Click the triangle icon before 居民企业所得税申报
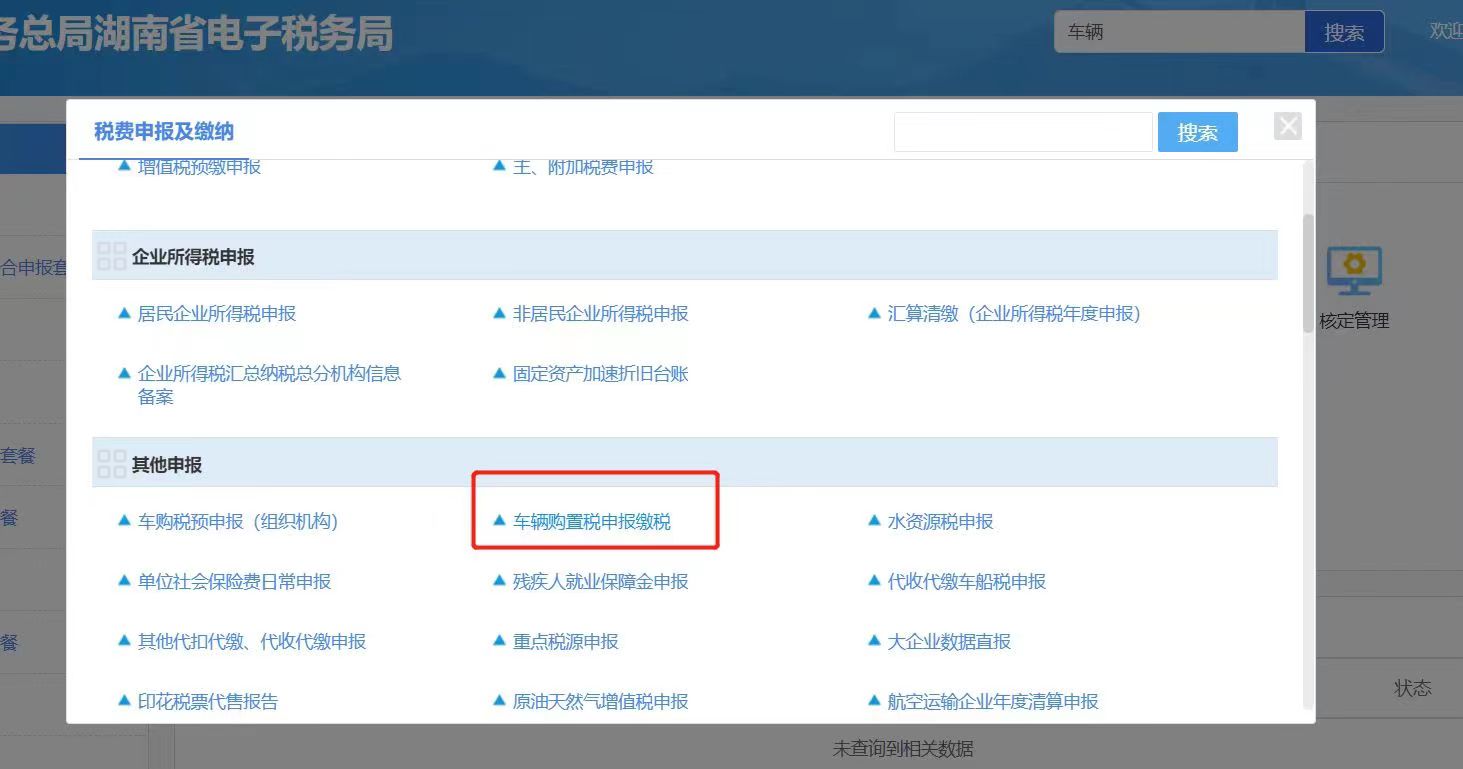1463x769 pixels. (x=124, y=313)
